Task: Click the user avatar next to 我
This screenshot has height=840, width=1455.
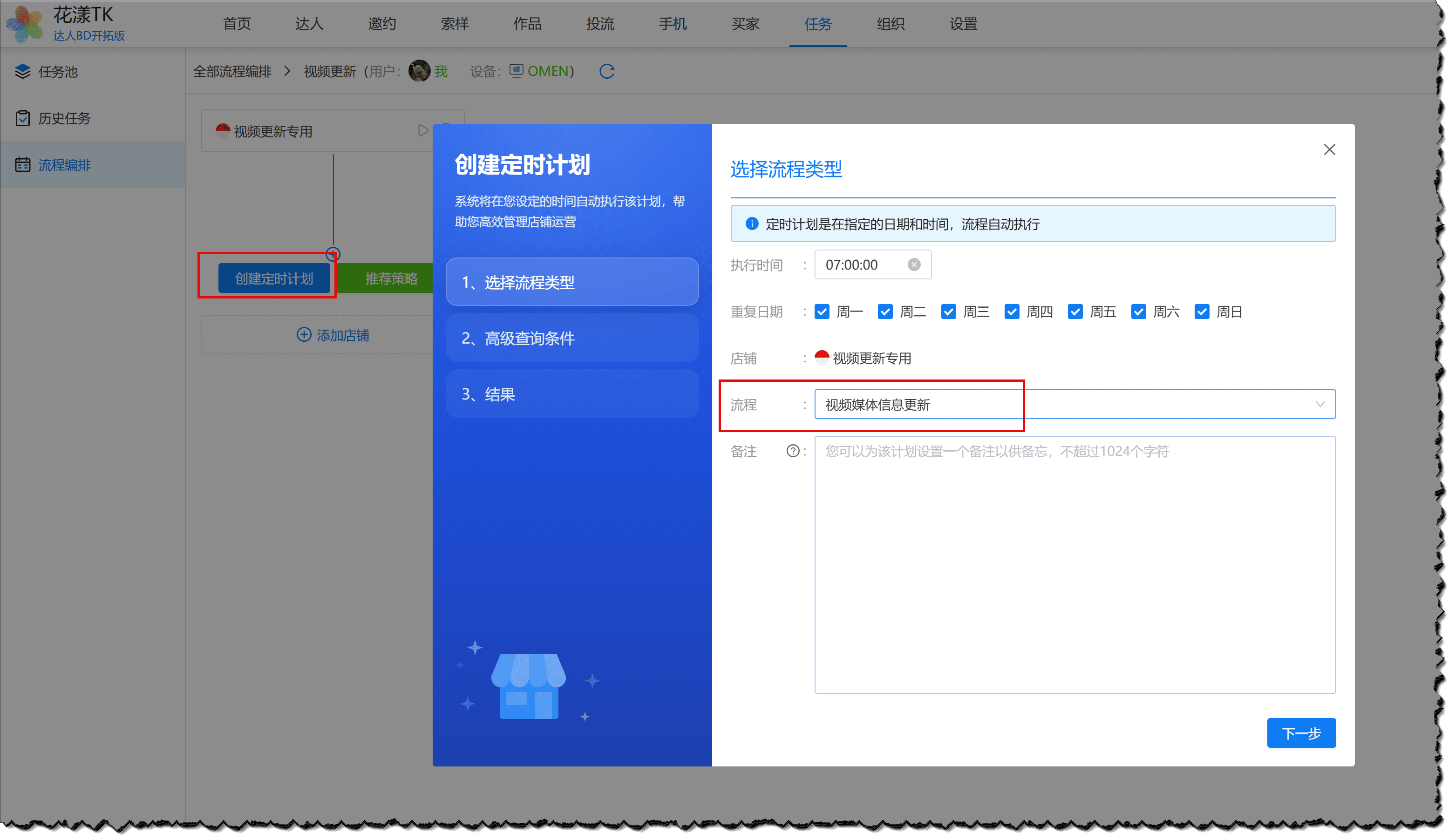Action: click(419, 71)
